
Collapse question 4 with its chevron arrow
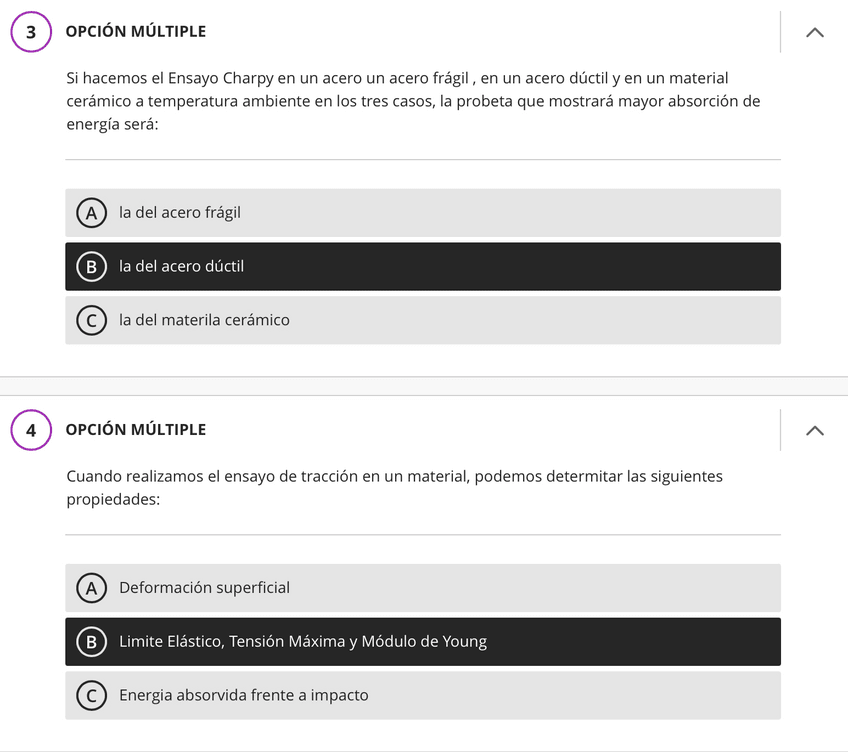tap(814, 430)
